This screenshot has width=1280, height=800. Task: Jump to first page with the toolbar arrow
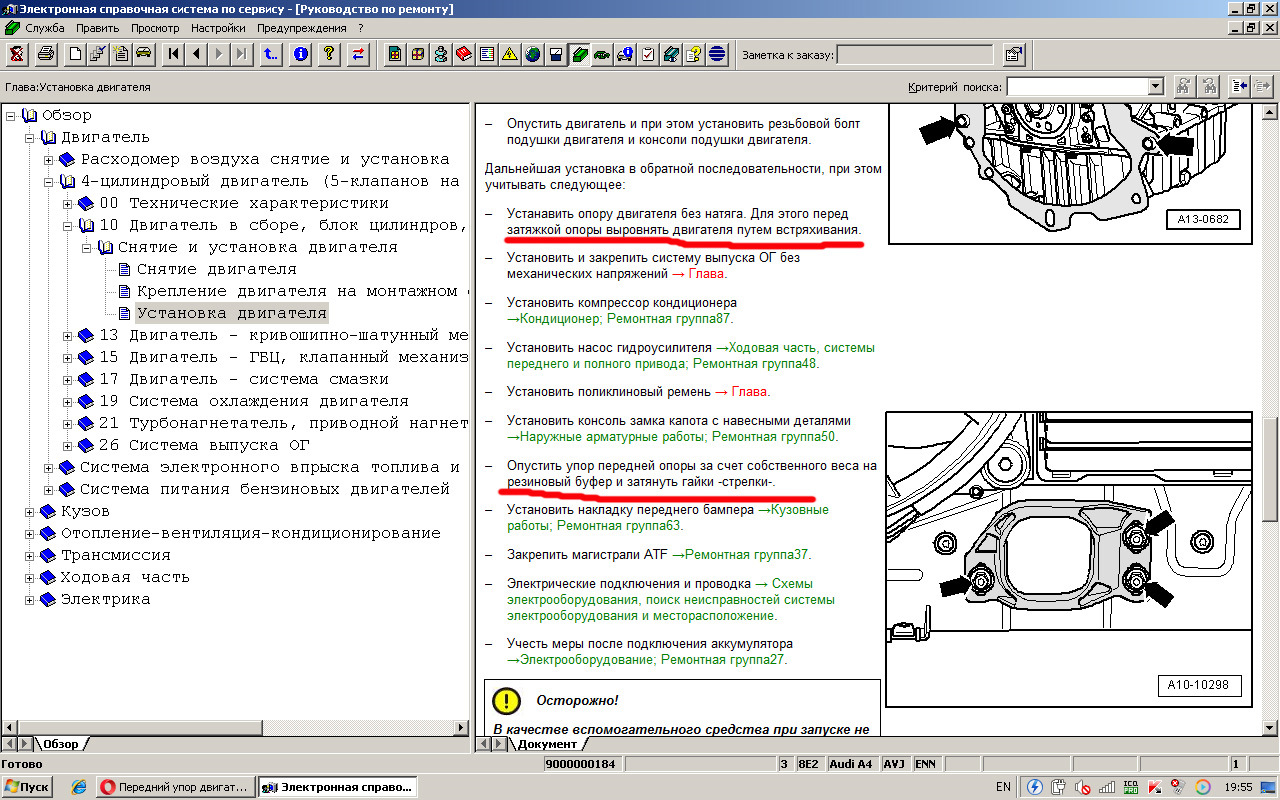174,54
